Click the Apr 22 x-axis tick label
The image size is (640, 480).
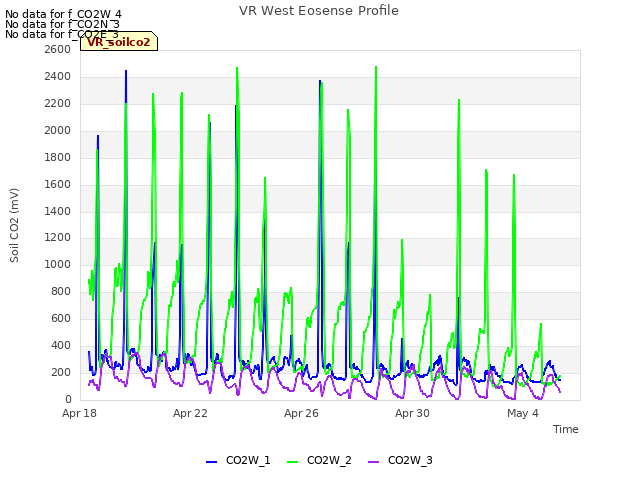190,413
